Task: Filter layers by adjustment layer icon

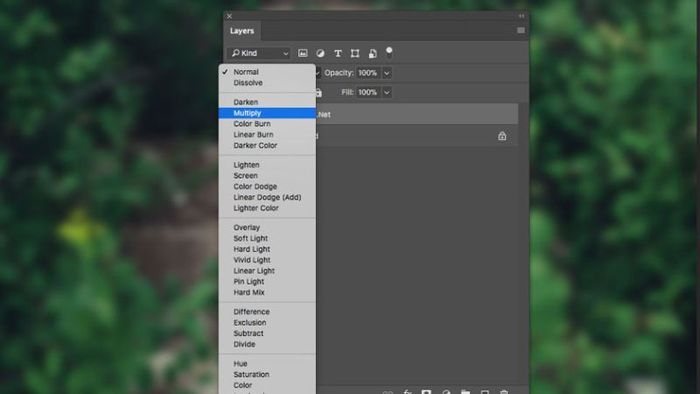Action: tap(320, 53)
